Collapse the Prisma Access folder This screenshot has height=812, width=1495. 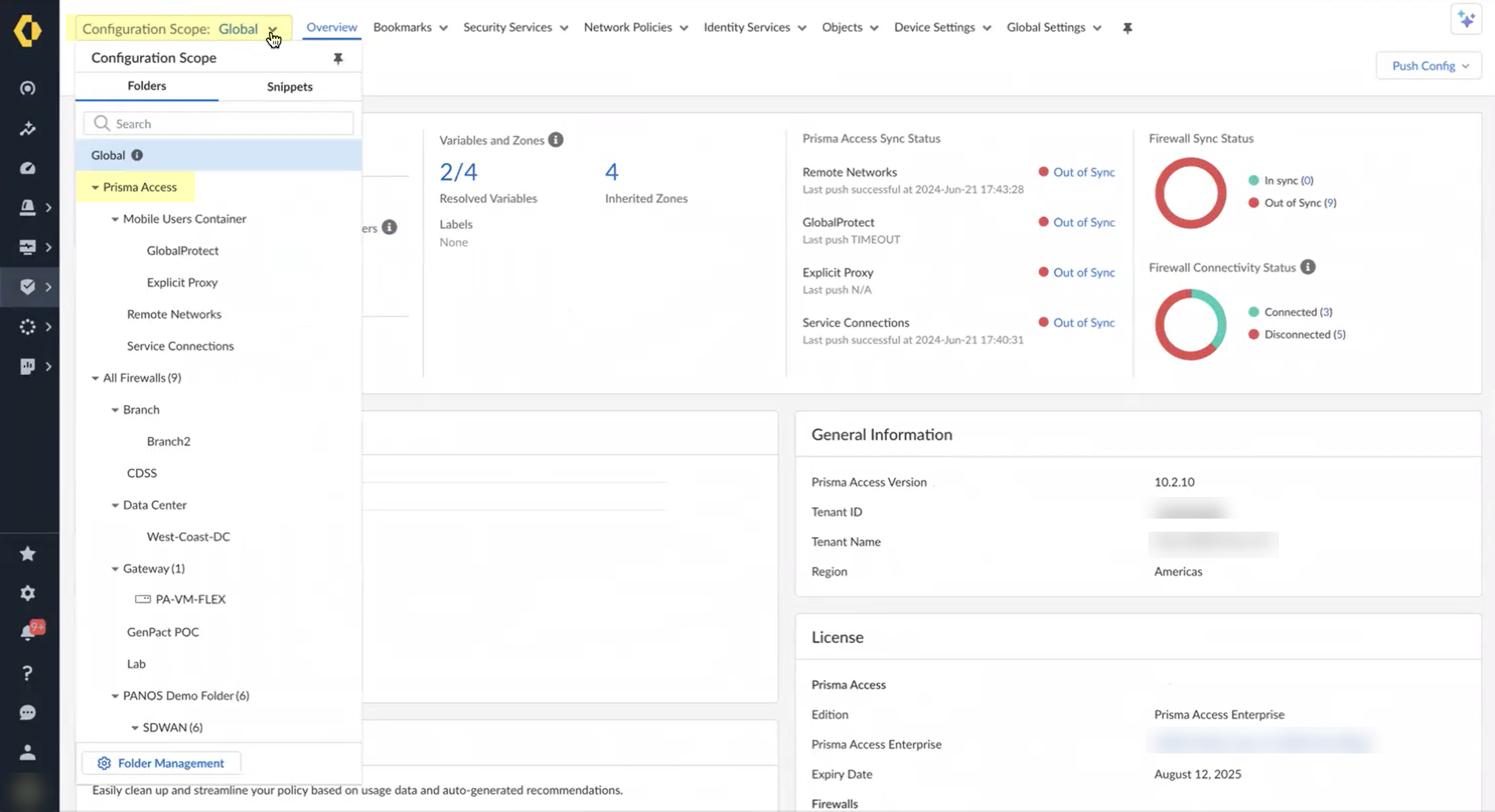[x=95, y=187]
